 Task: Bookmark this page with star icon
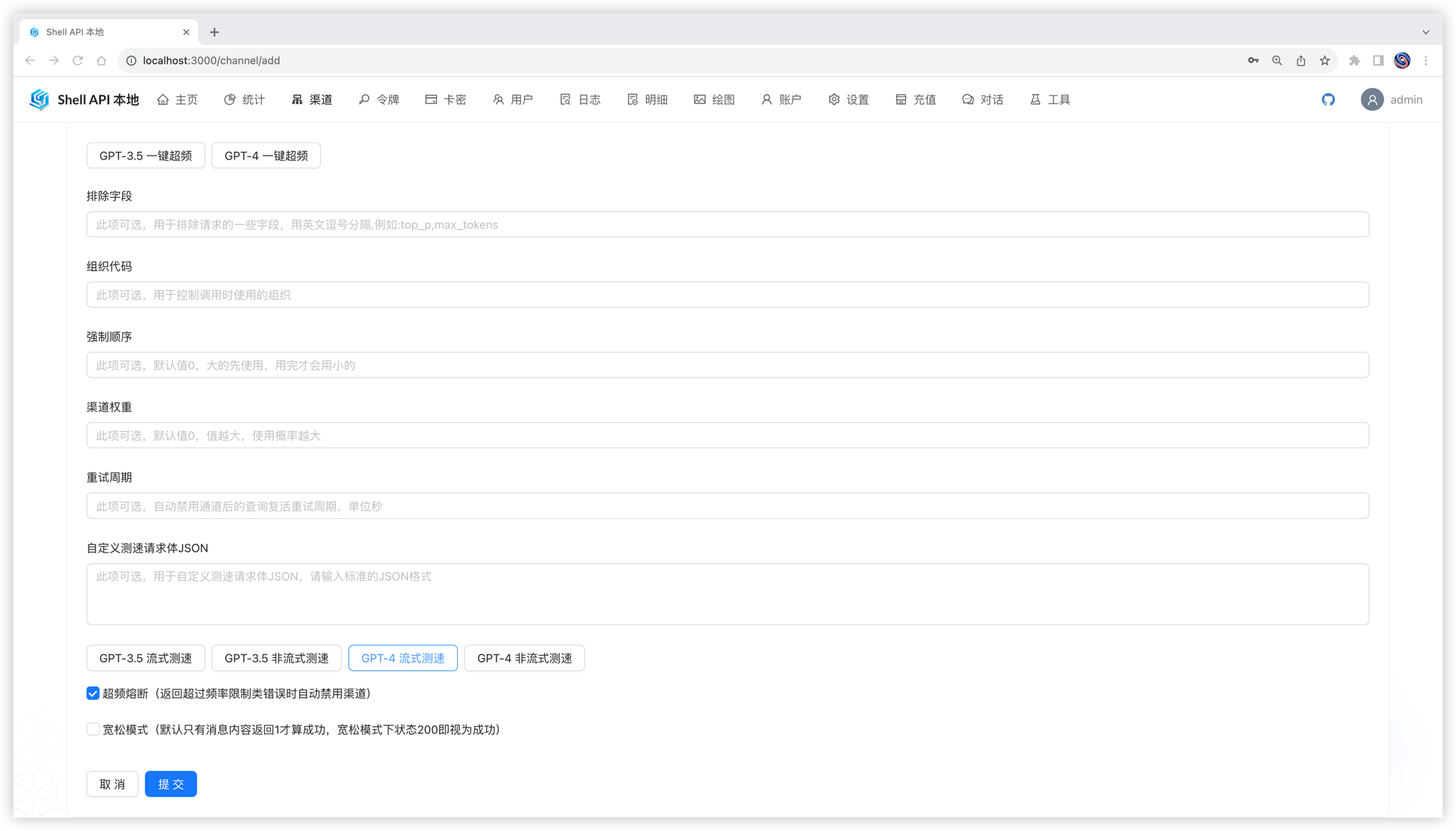pyautogui.click(x=1324, y=61)
